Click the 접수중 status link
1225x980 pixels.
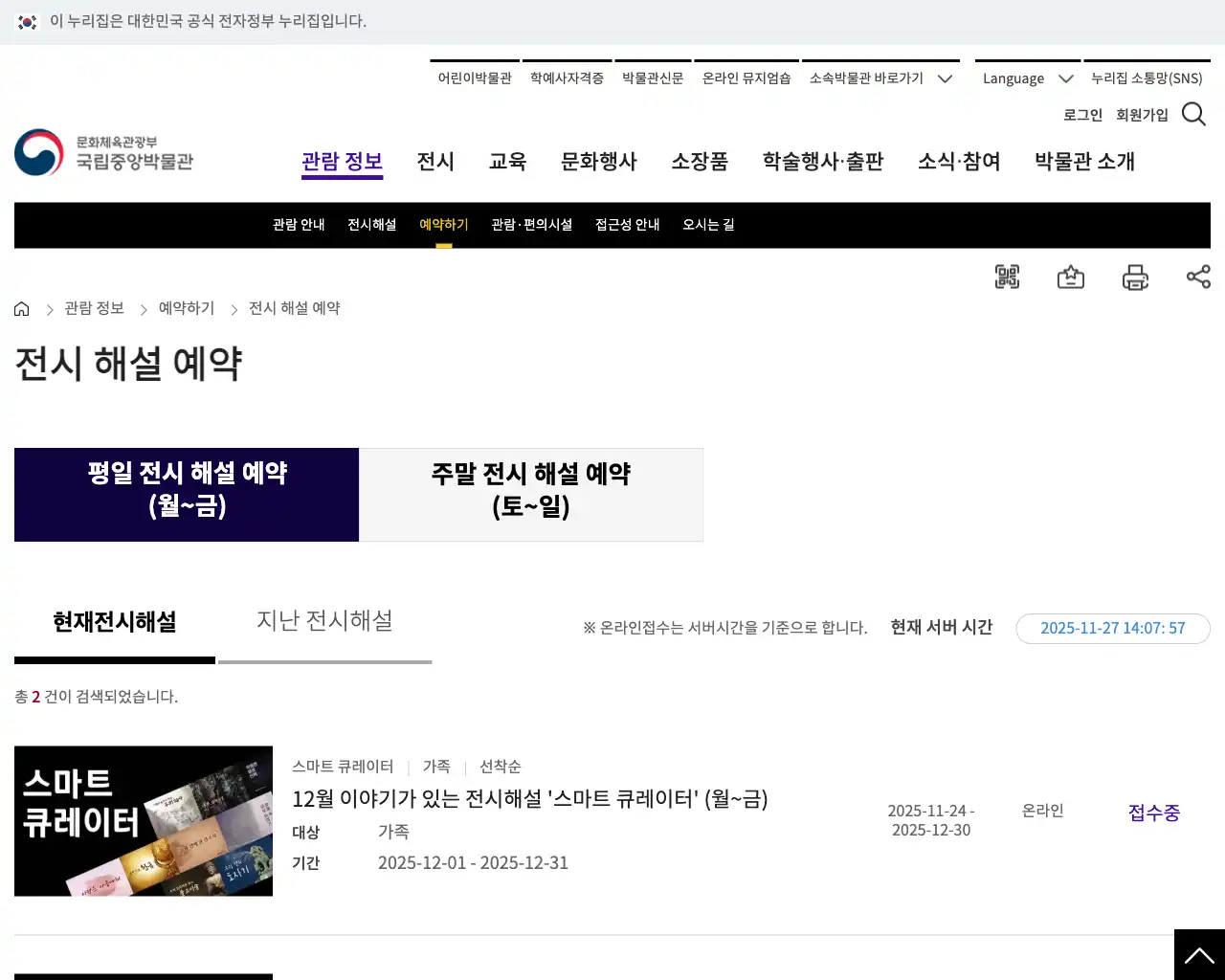pos(1153,813)
